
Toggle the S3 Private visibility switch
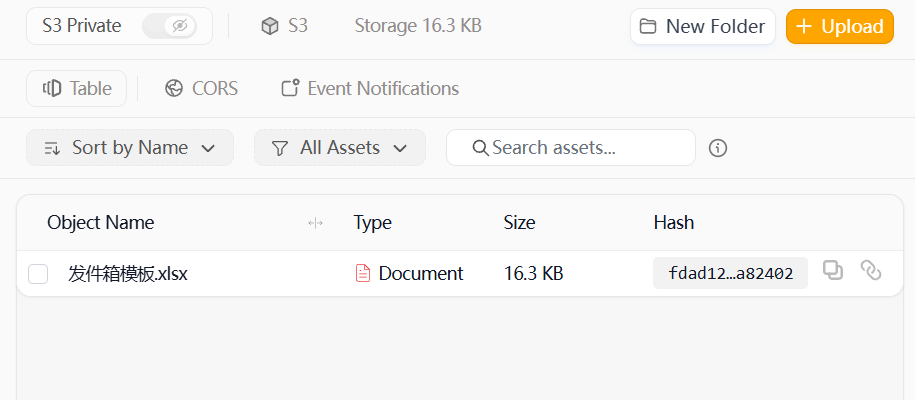169,26
